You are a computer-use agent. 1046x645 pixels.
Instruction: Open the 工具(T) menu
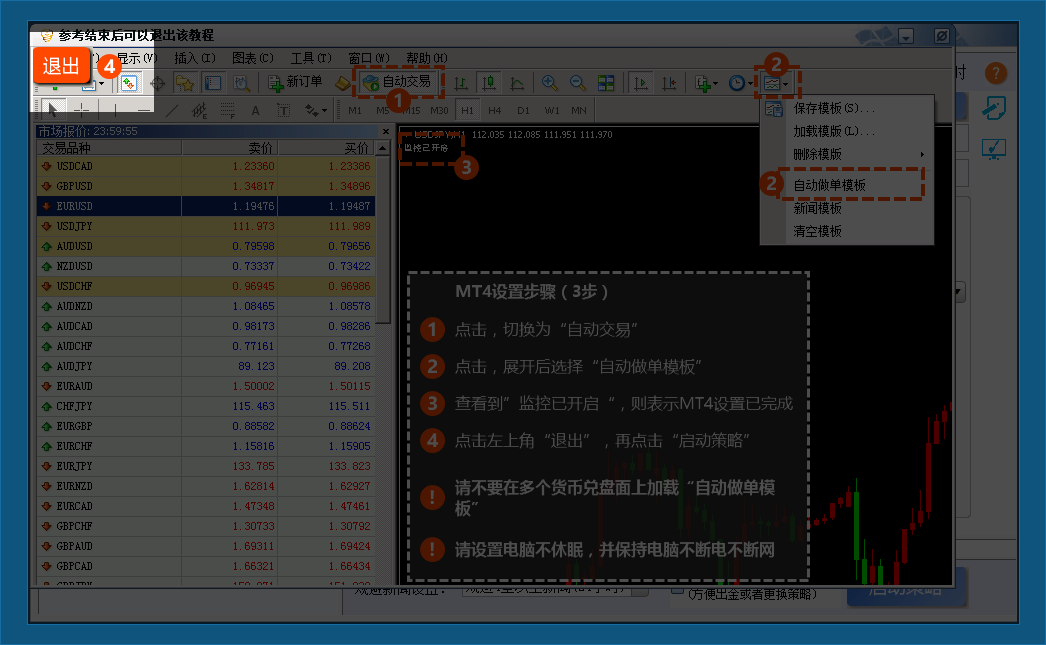tap(311, 59)
